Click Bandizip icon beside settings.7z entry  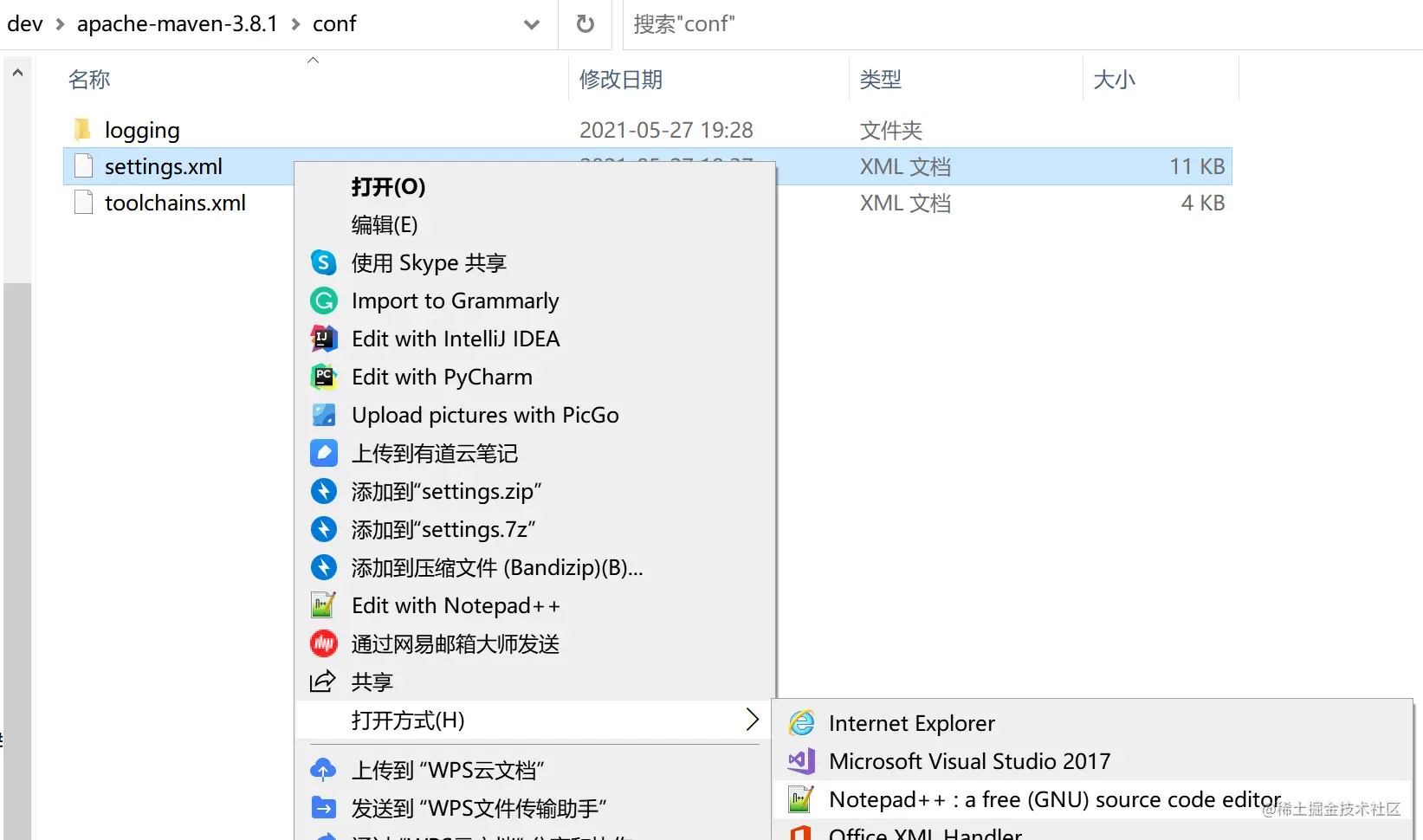click(x=323, y=529)
